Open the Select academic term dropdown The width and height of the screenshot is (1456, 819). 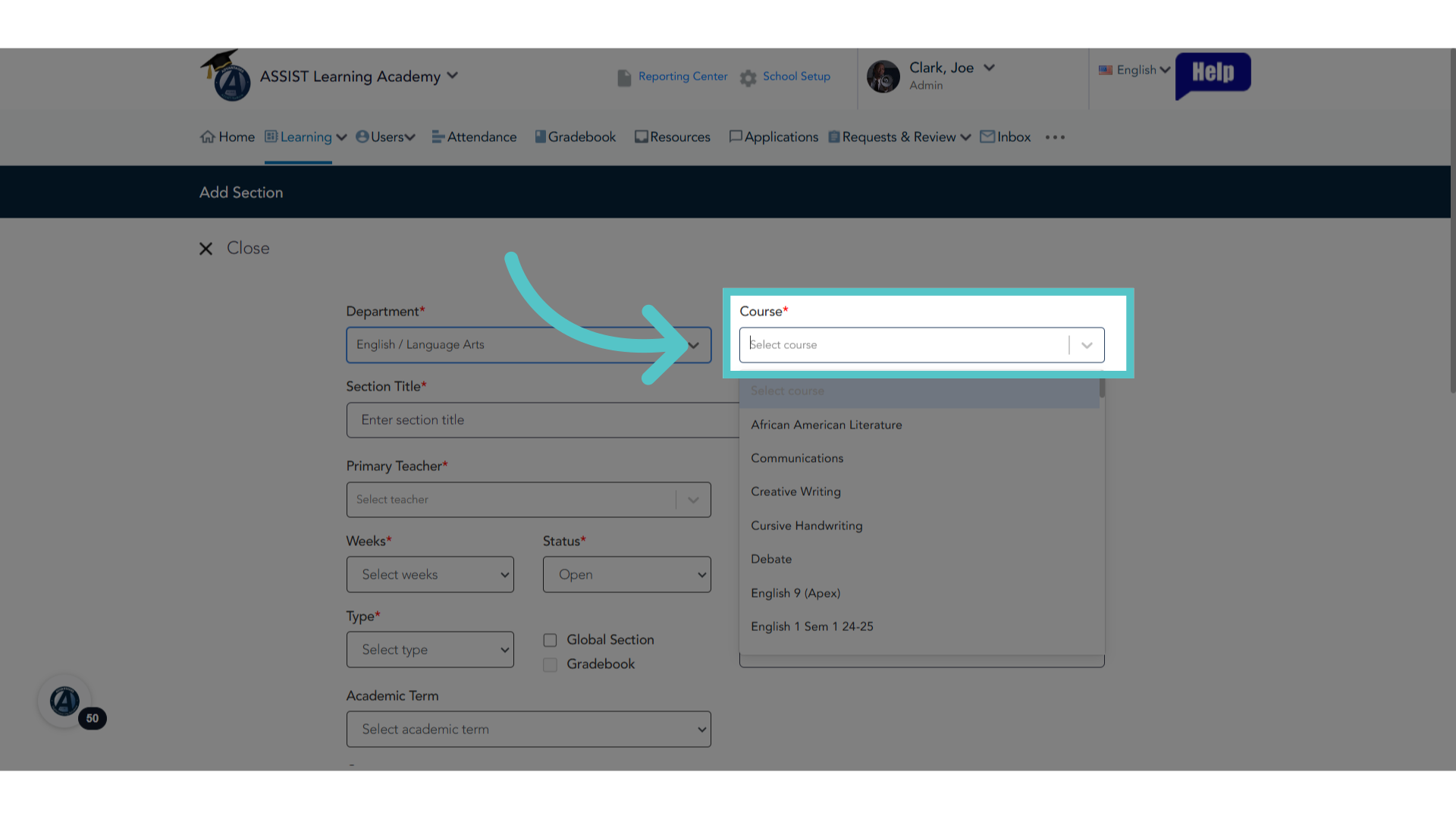529,729
